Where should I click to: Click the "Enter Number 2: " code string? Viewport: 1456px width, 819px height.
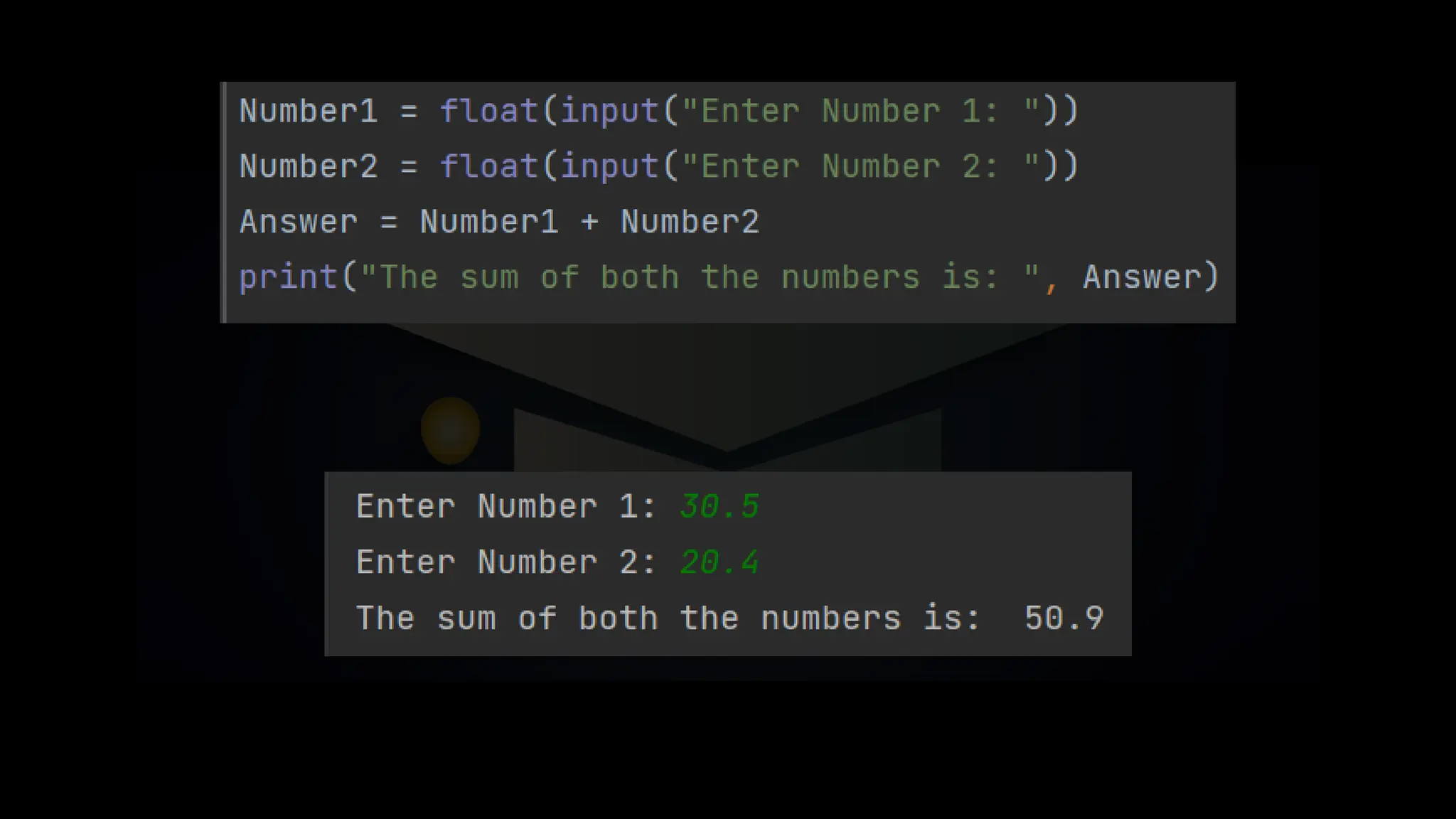tap(860, 167)
